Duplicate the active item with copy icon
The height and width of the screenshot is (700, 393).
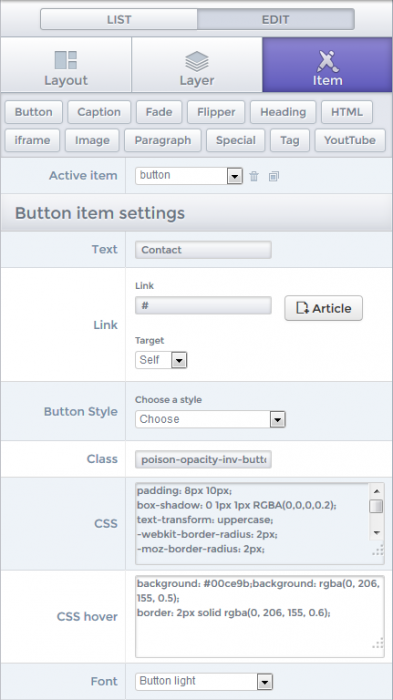pyautogui.click(x=273, y=176)
